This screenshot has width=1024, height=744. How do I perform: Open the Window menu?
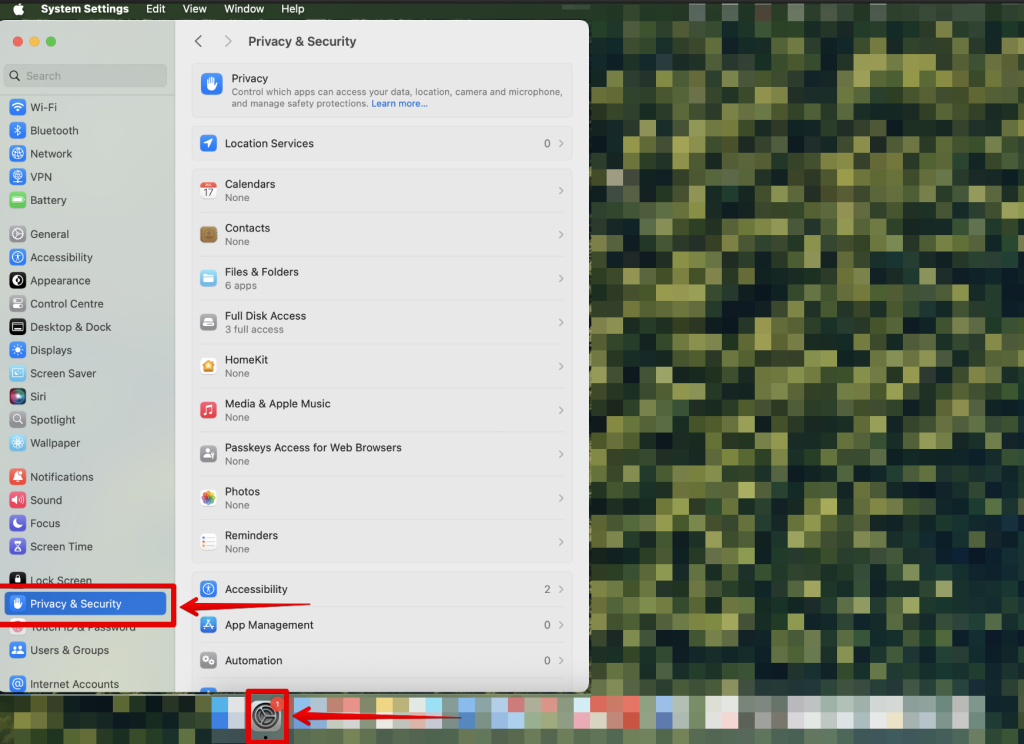pyautogui.click(x=244, y=8)
